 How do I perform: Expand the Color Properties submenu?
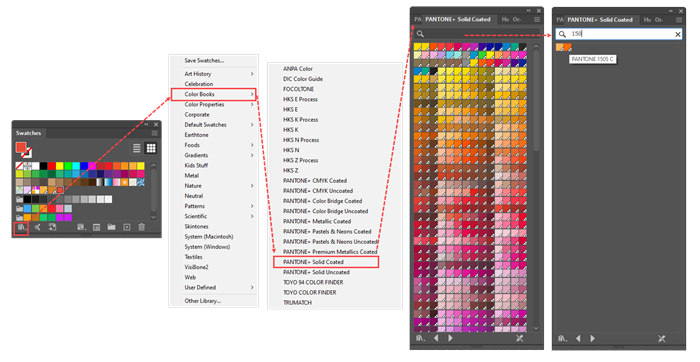(x=213, y=104)
